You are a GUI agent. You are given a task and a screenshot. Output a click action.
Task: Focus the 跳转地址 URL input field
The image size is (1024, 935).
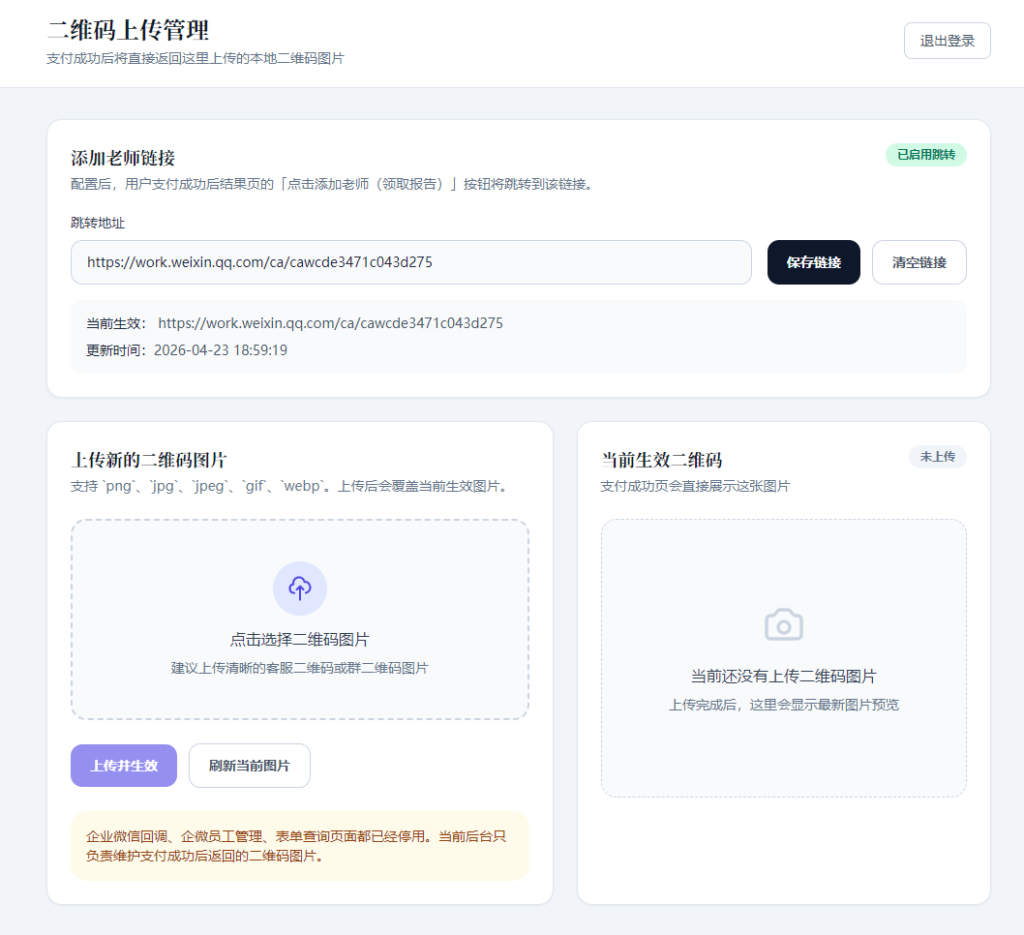click(410, 262)
